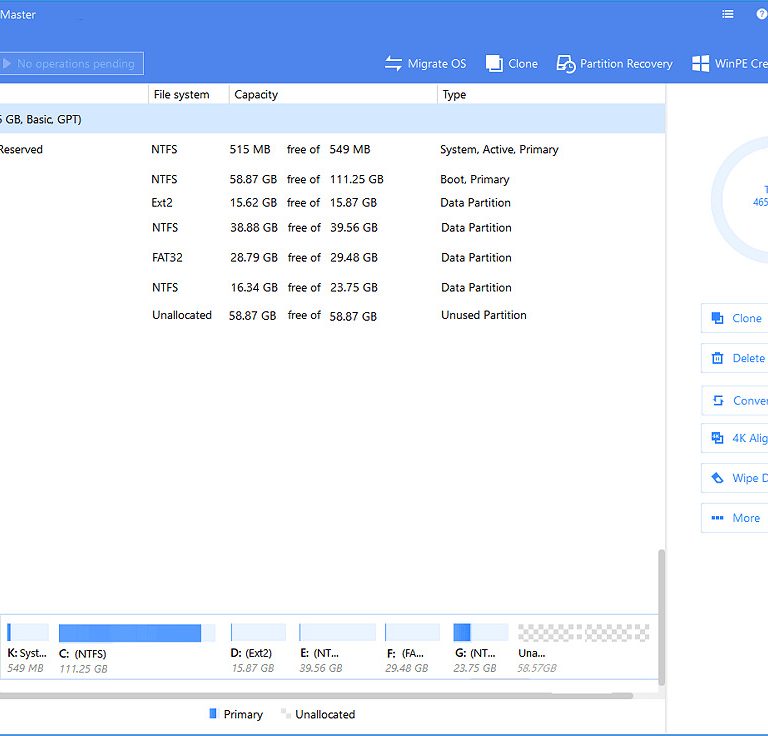Click the Delete button in side panel
The width and height of the screenshot is (768, 736).
[735, 358]
